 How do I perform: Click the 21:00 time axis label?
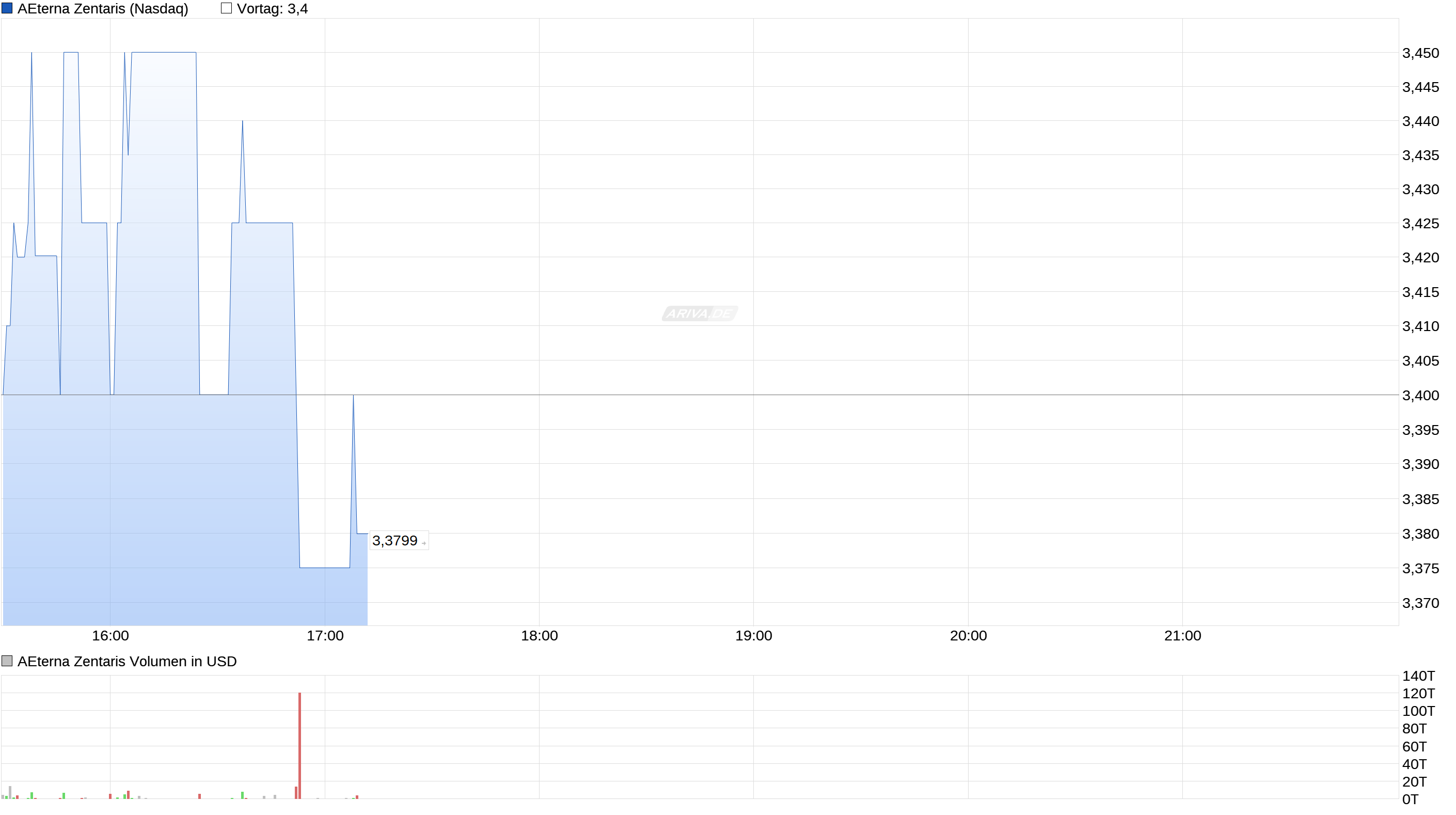coord(1182,636)
